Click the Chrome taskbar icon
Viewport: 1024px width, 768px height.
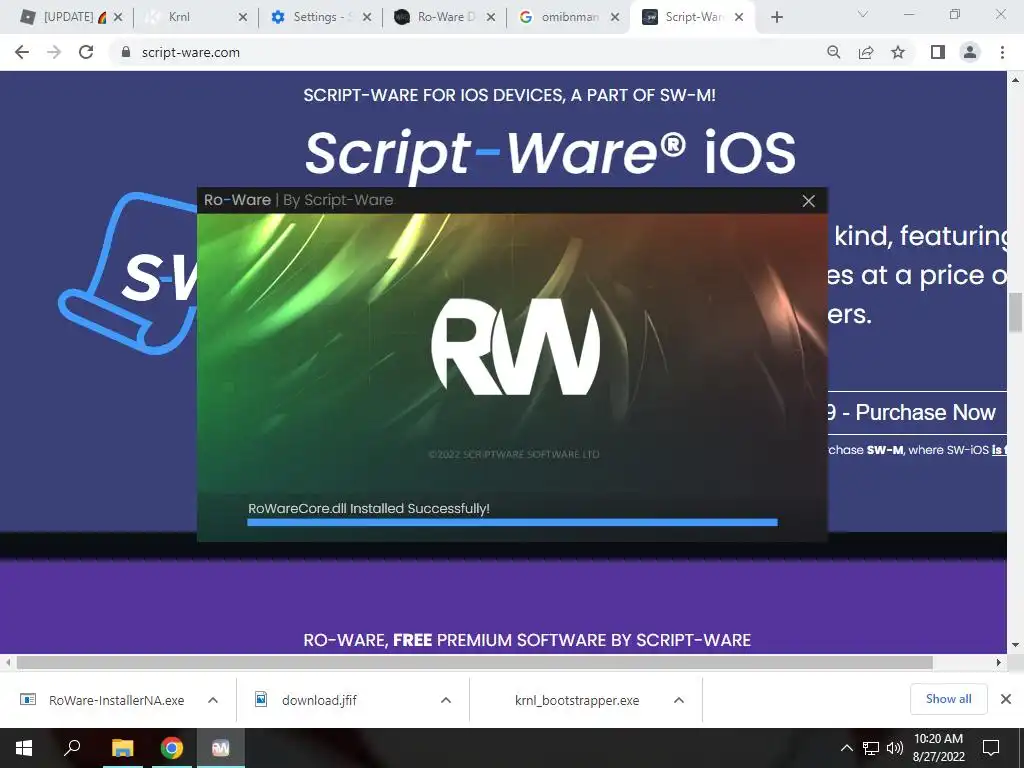tap(172, 748)
